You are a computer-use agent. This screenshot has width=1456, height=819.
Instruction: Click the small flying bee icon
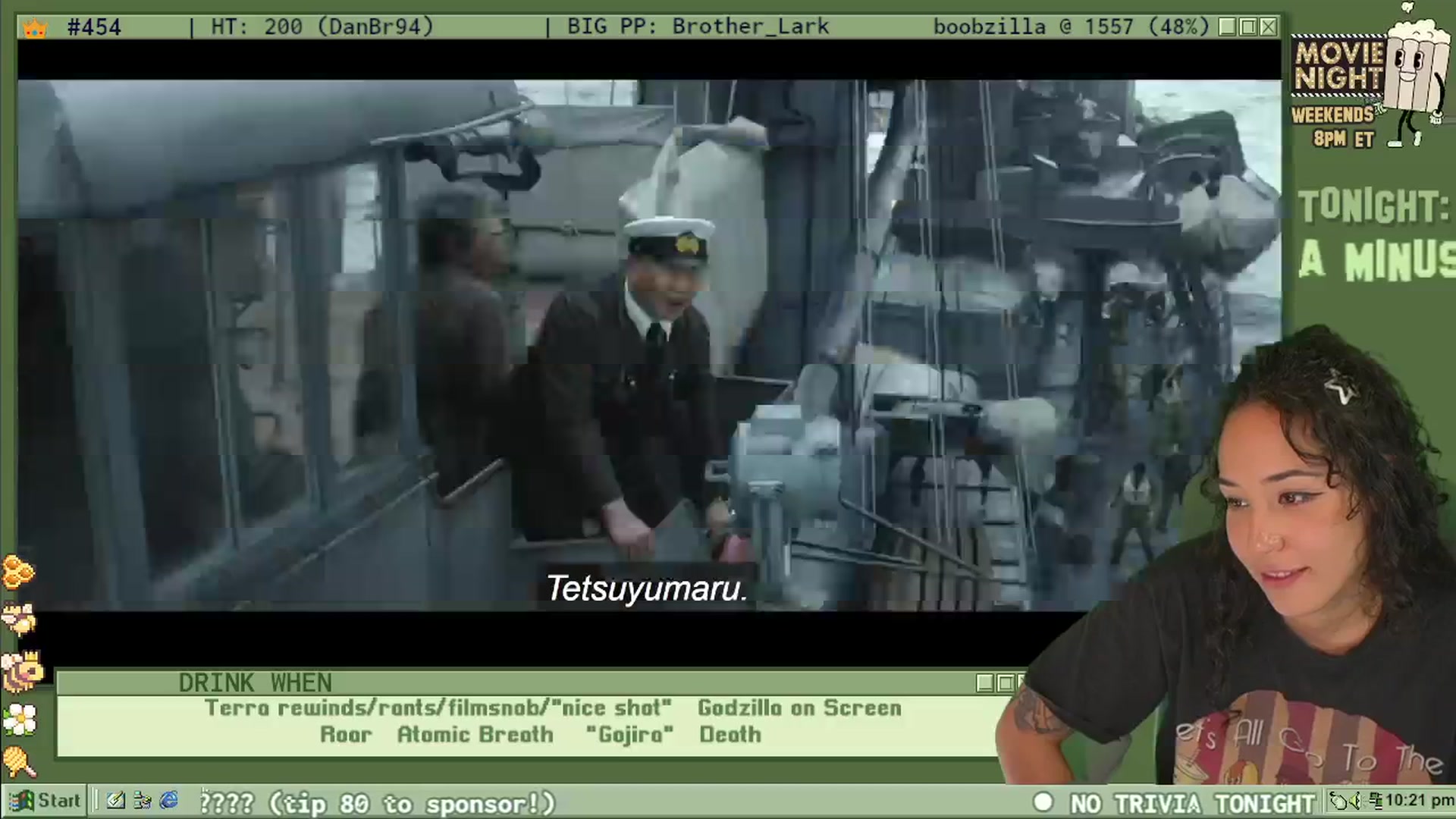click(x=20, y=620)
